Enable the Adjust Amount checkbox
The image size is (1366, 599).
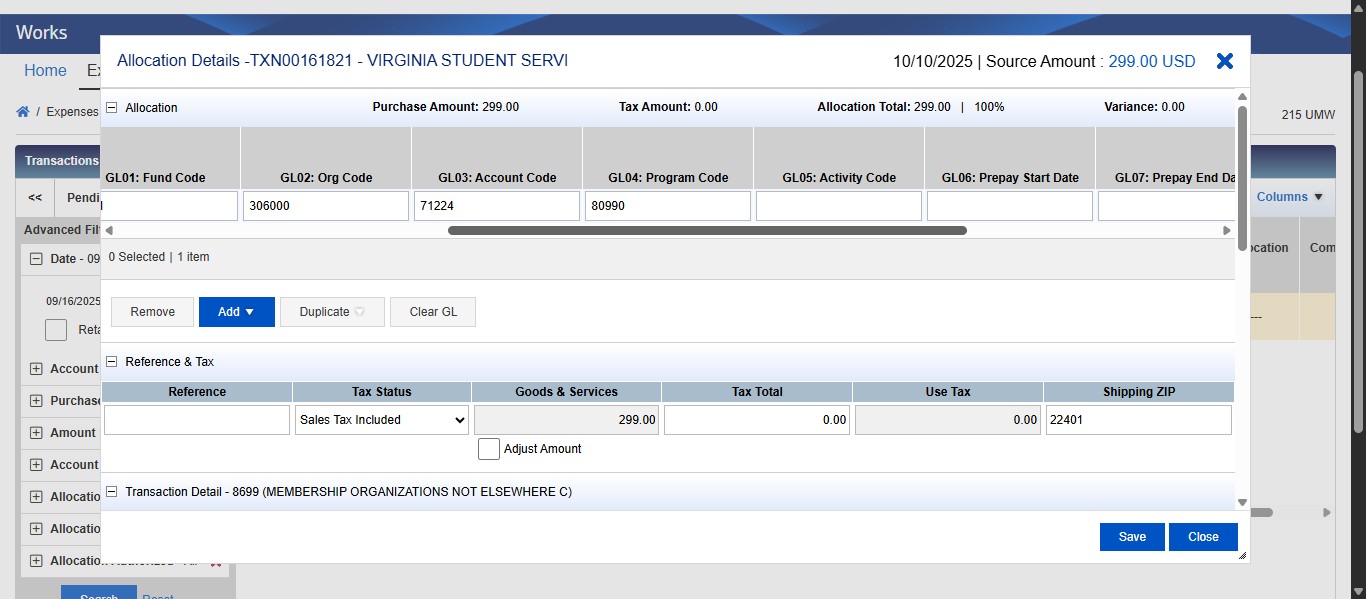[x=488, y=448]
